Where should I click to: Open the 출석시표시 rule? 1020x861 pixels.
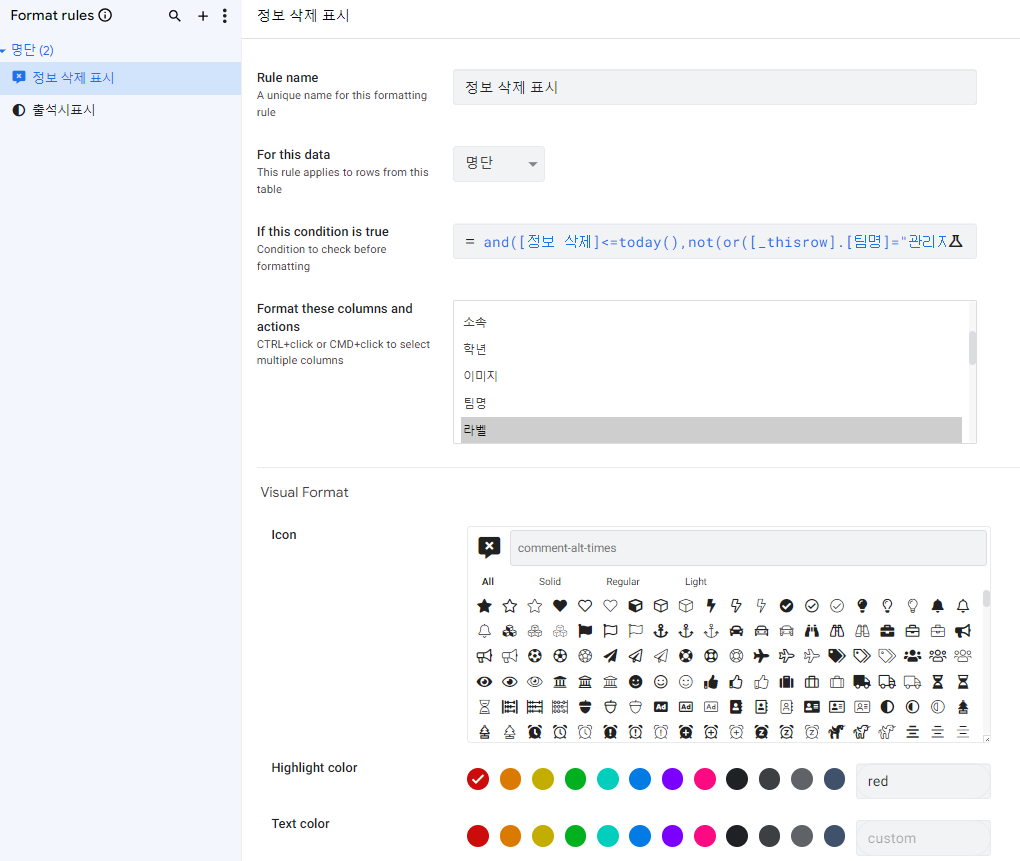point(120,110)
